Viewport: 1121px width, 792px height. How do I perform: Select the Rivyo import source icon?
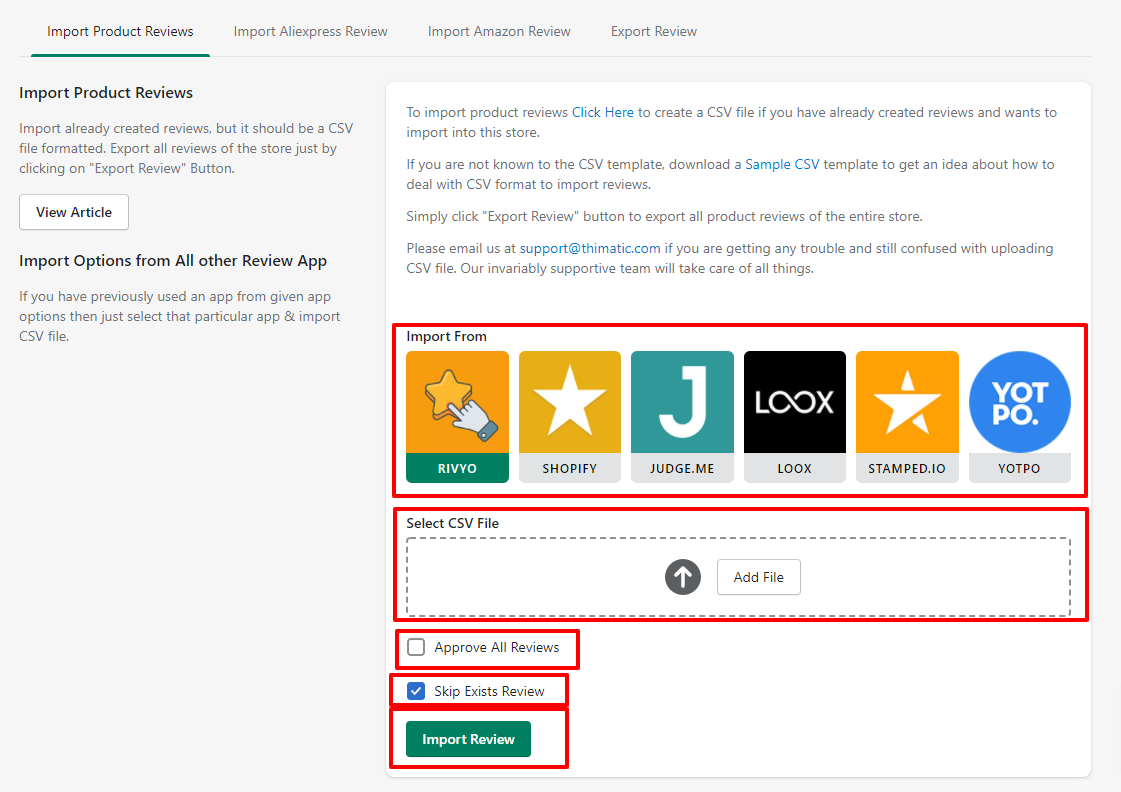click(457, 417)
